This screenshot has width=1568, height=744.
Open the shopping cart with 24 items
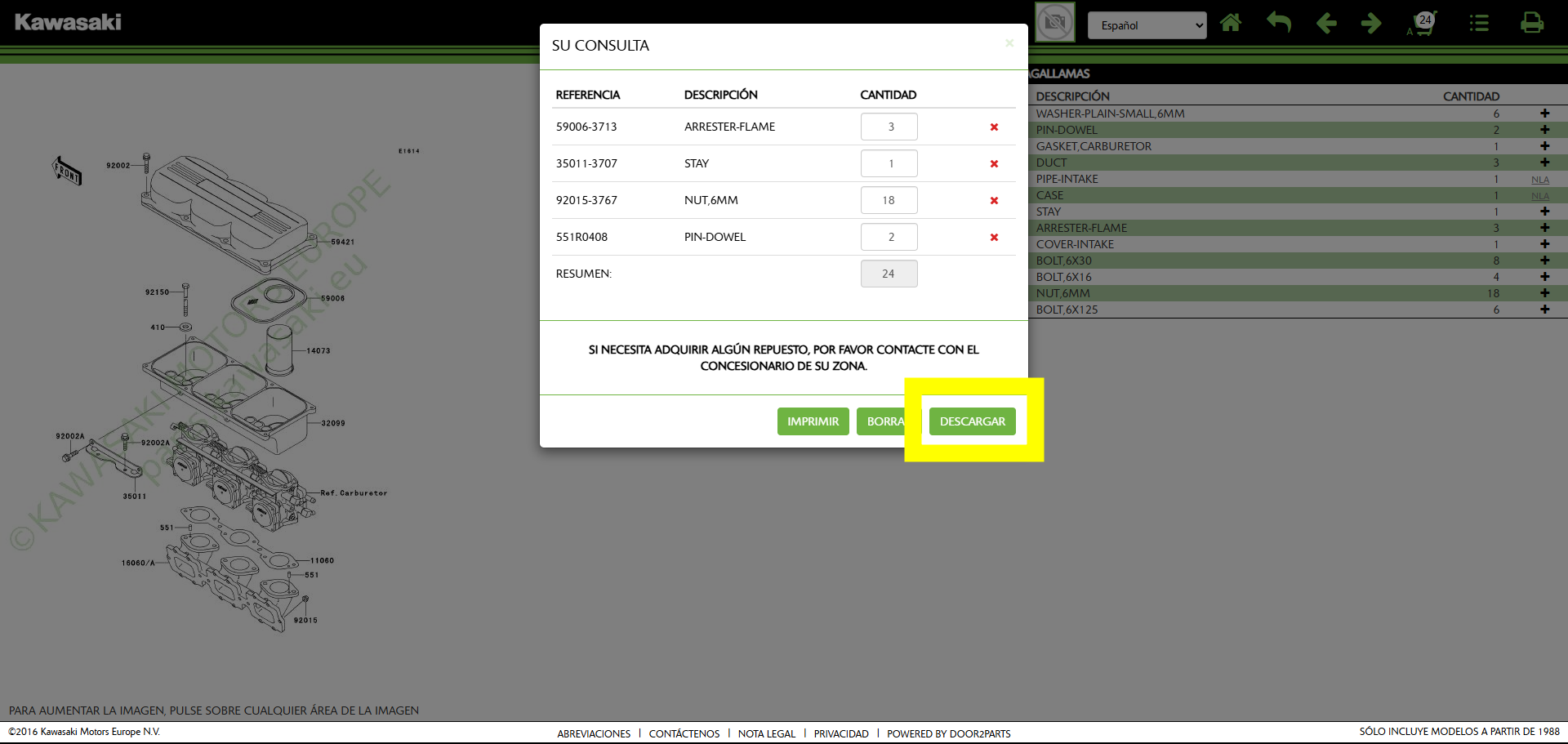(x=1423, y=24)
